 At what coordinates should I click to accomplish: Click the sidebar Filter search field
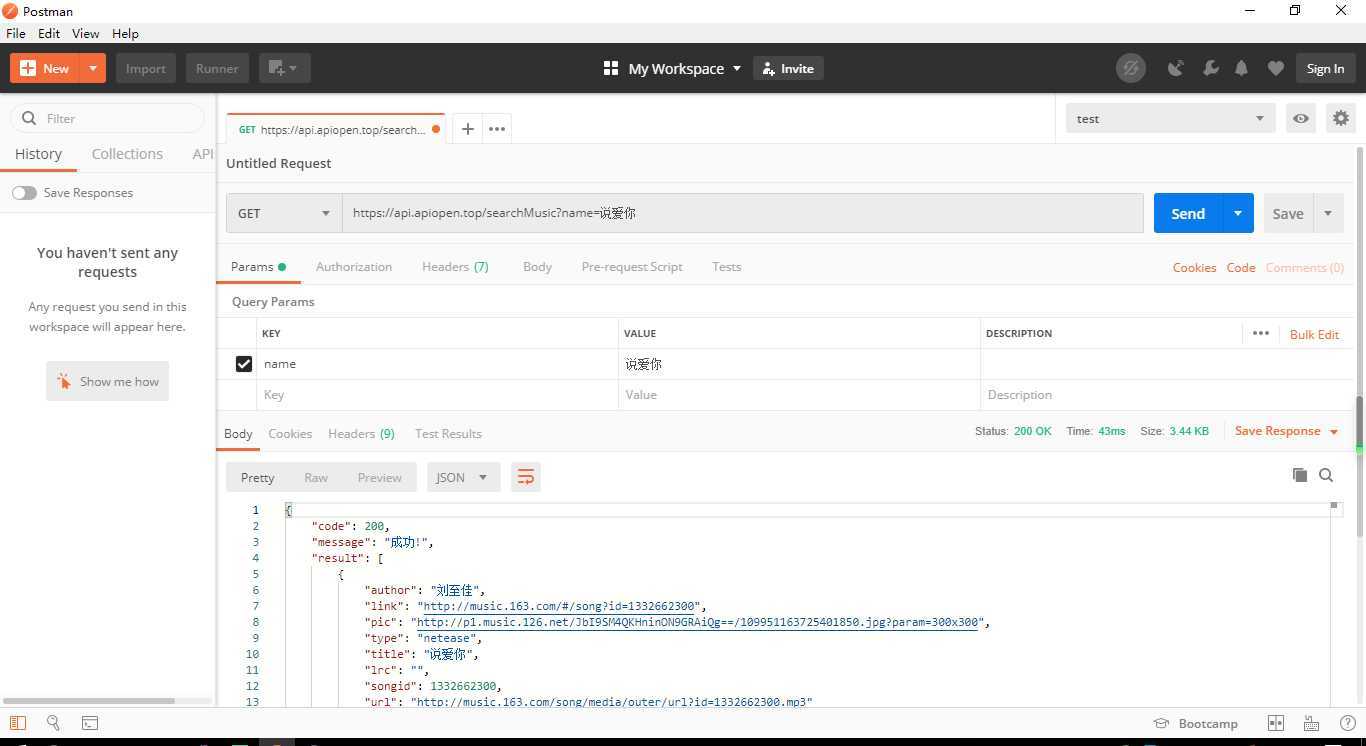pos(108,118)
